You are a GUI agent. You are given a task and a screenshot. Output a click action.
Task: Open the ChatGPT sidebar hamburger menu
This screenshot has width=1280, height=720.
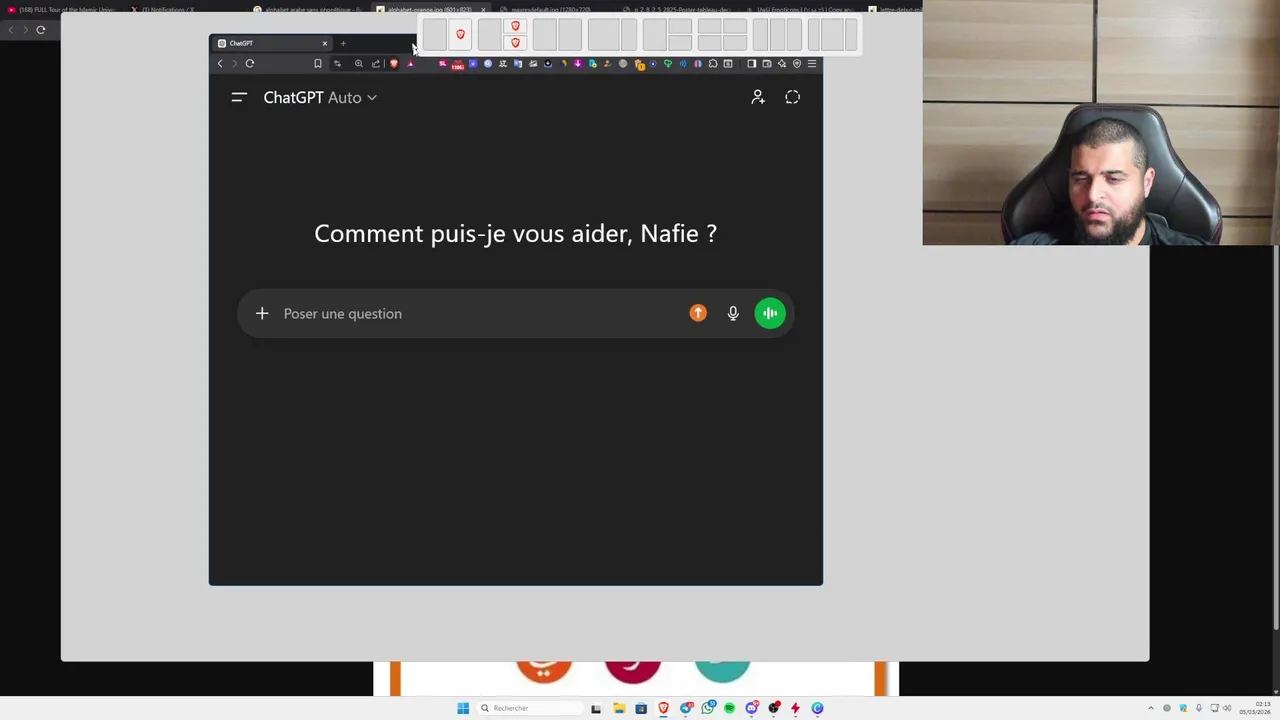(239, 97)
